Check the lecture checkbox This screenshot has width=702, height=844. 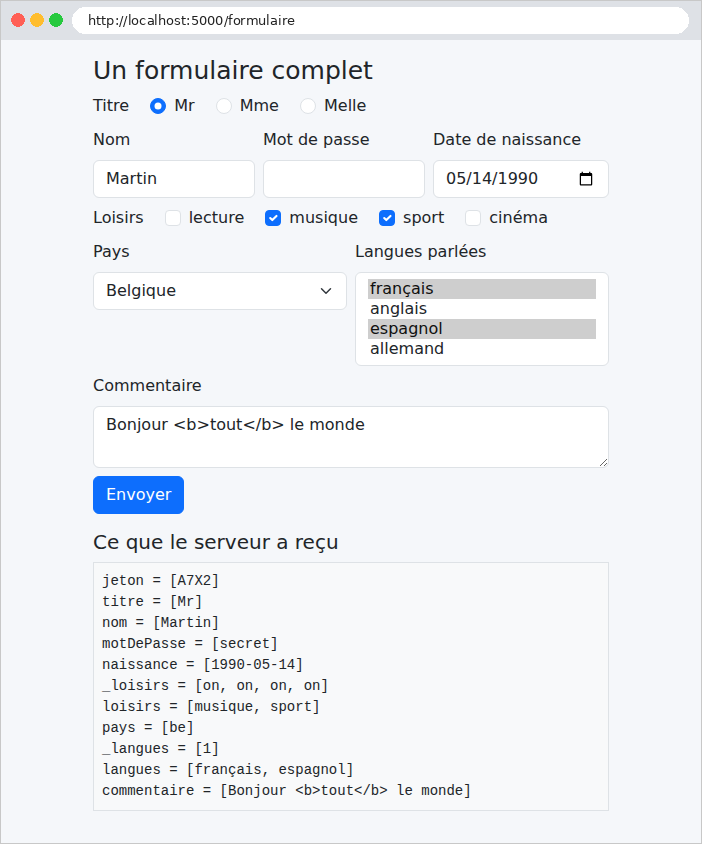tap(173, 218)
